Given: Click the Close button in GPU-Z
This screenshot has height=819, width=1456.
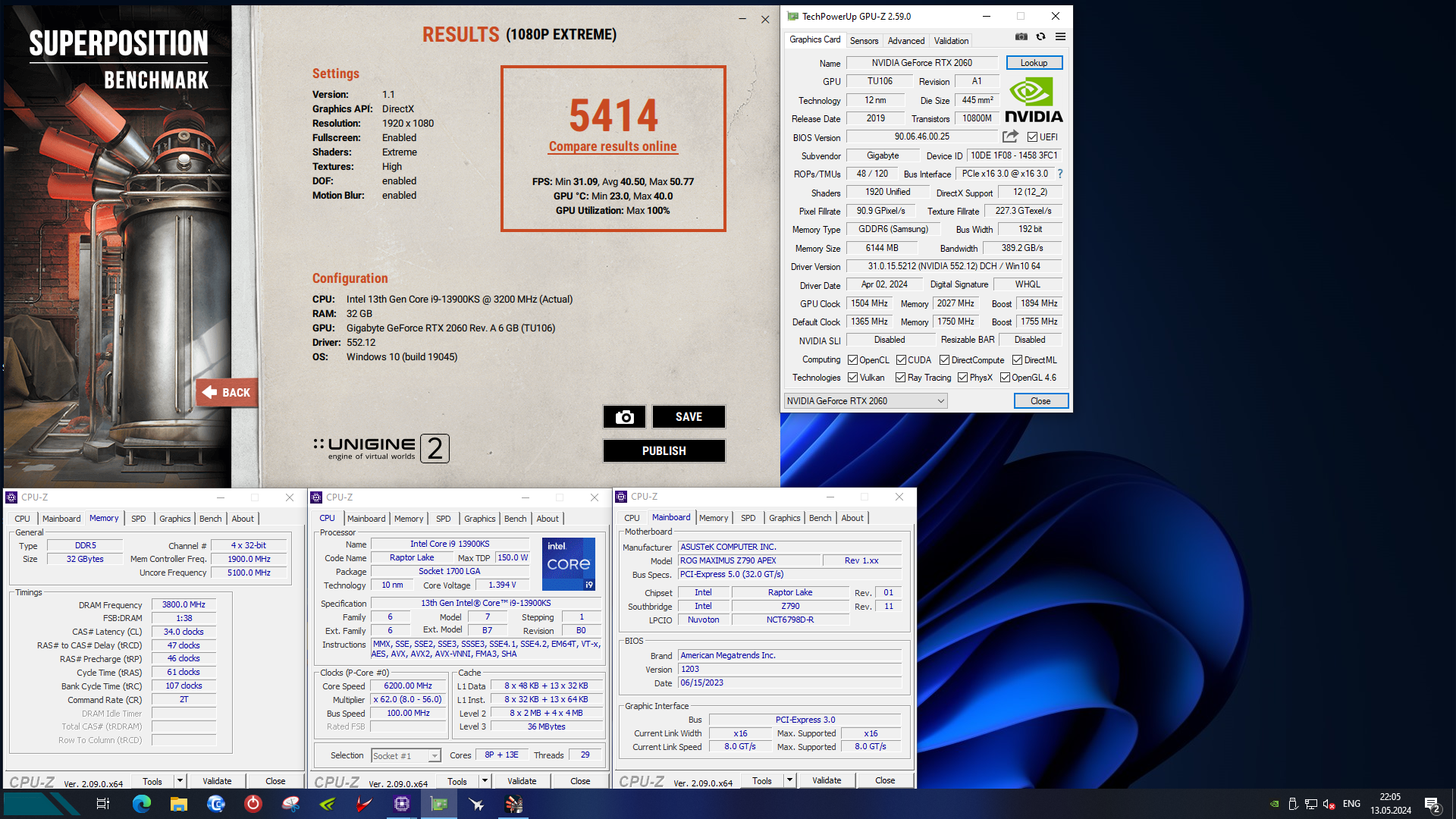Looking at the screenshot, I should coord(1040,401).
